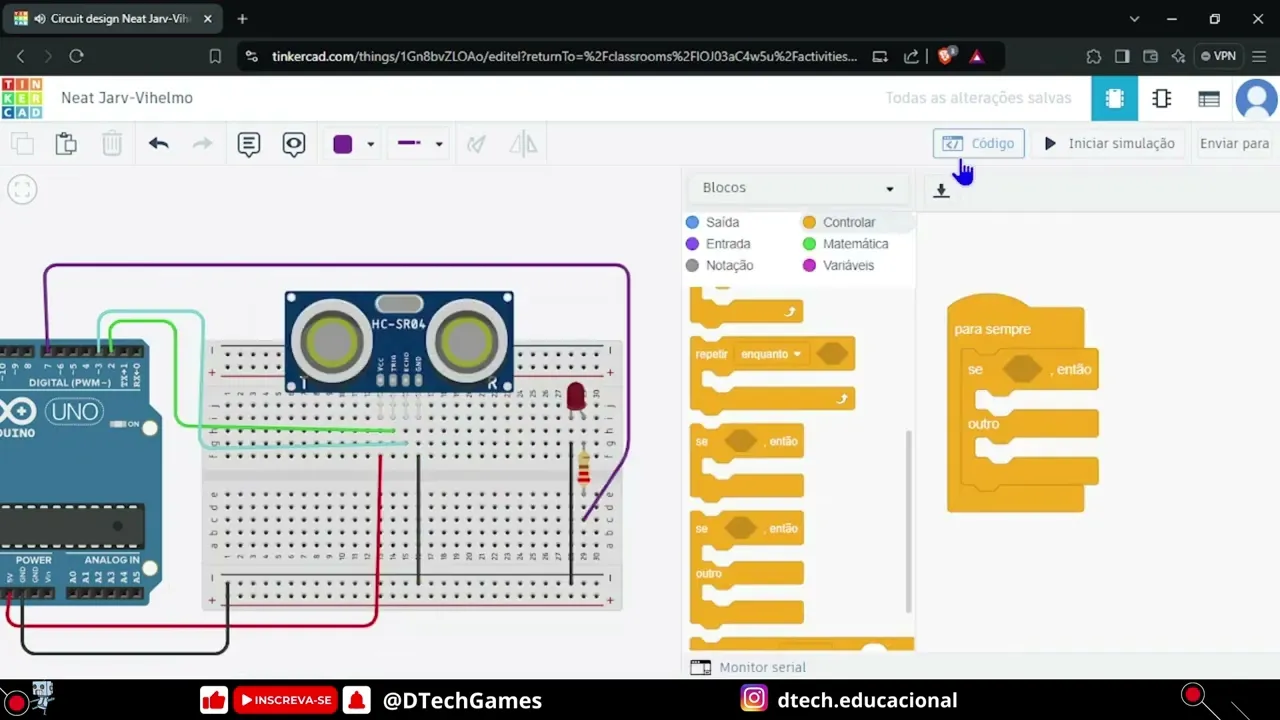Select Matemática block category

pyautogui.click(x=846, y=244)
